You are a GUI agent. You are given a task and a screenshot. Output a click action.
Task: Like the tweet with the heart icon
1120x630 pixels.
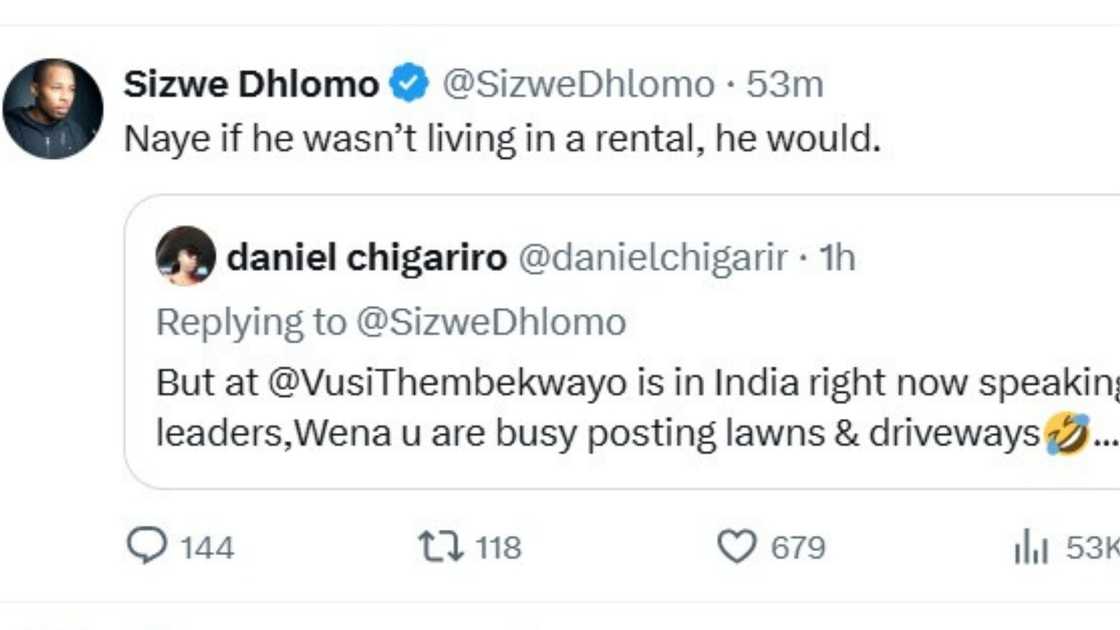point(736,547)
